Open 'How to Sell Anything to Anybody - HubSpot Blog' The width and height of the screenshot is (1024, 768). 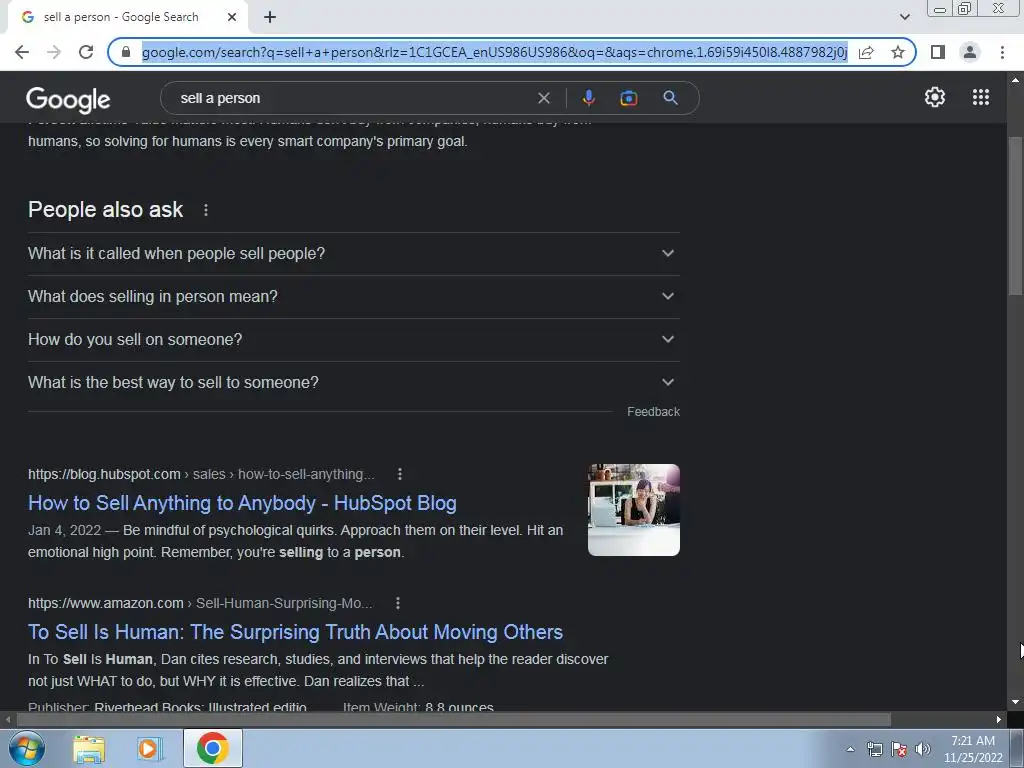click(x=242, y=503)
